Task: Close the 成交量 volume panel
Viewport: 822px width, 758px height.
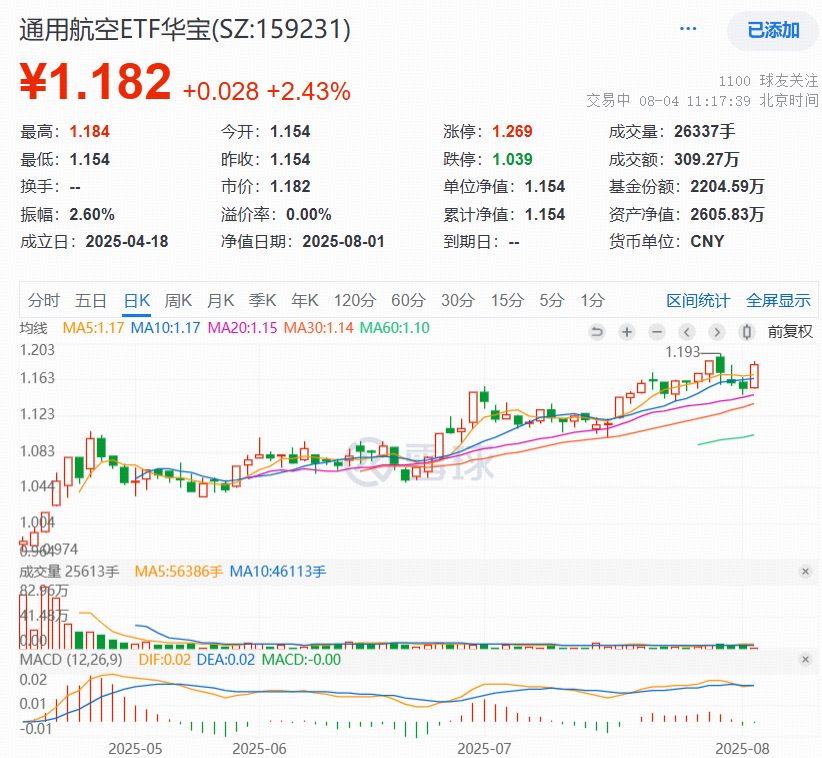Action: click(806, 571)
